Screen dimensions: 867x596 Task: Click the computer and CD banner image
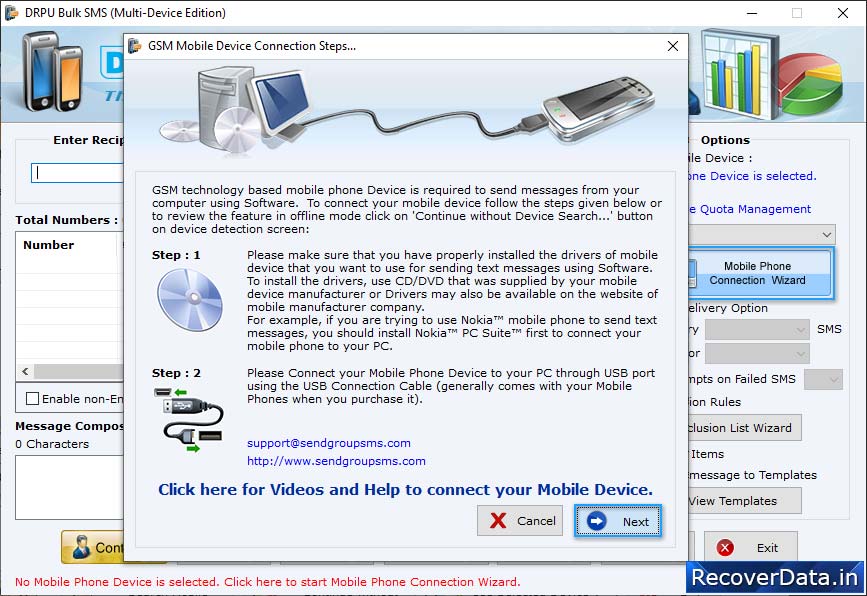[x=236, y=110]
